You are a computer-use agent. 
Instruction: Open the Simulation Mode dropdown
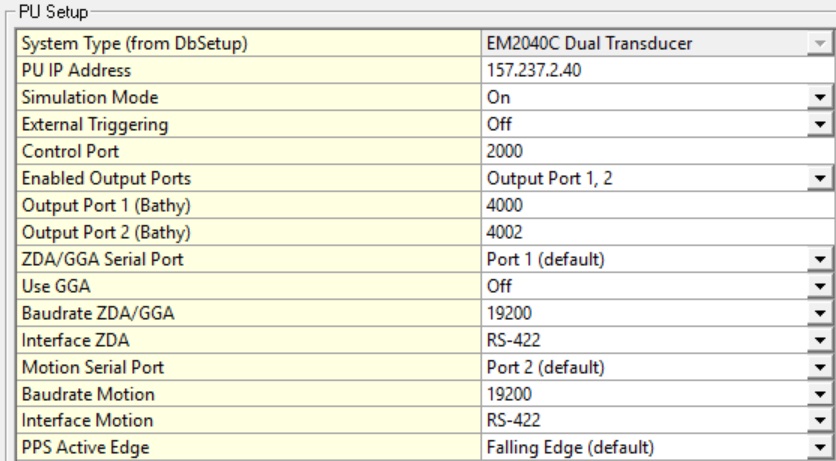click(x=821, y=98)
